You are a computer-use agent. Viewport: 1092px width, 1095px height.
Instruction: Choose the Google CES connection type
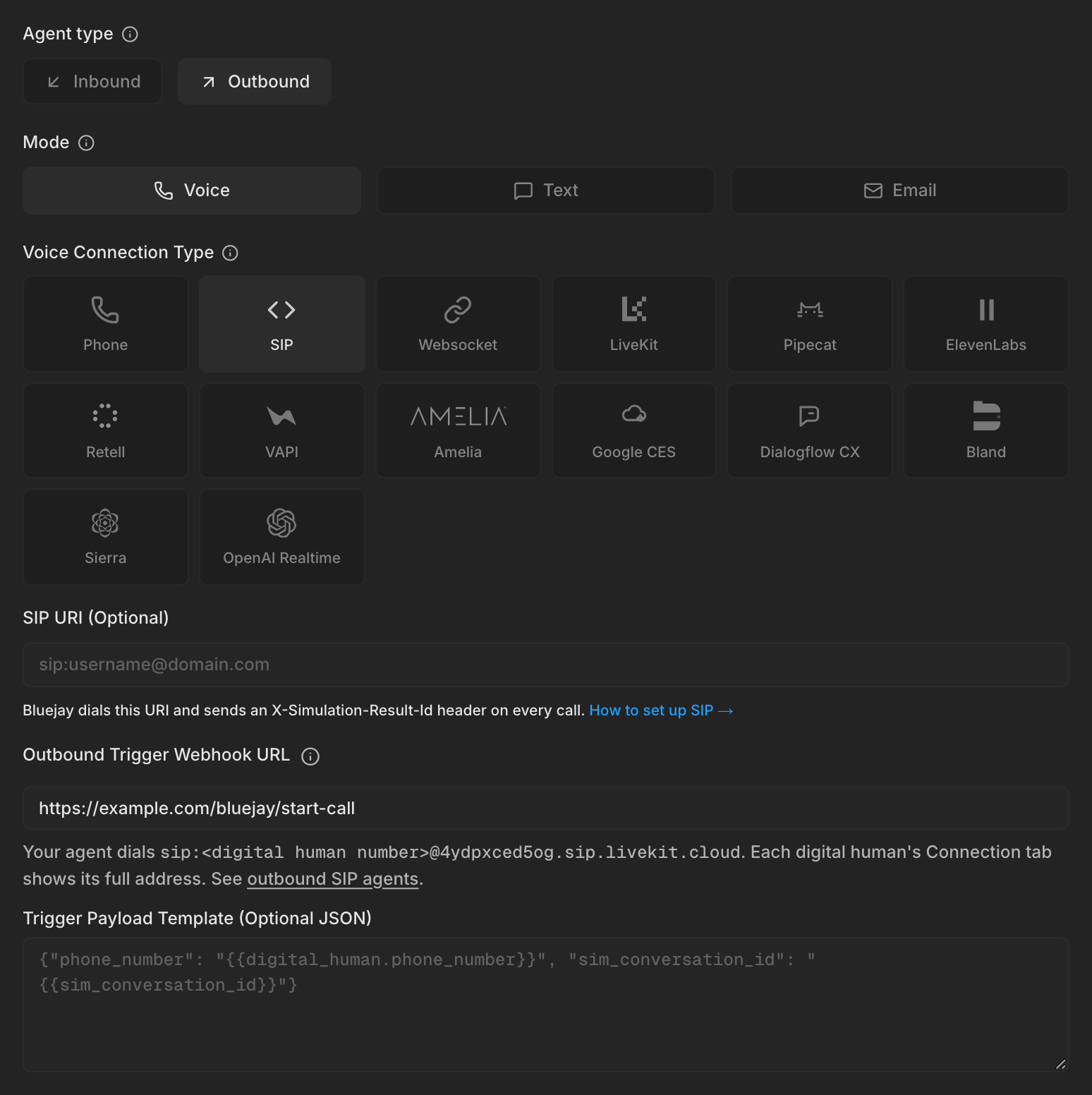click(634, 430)
